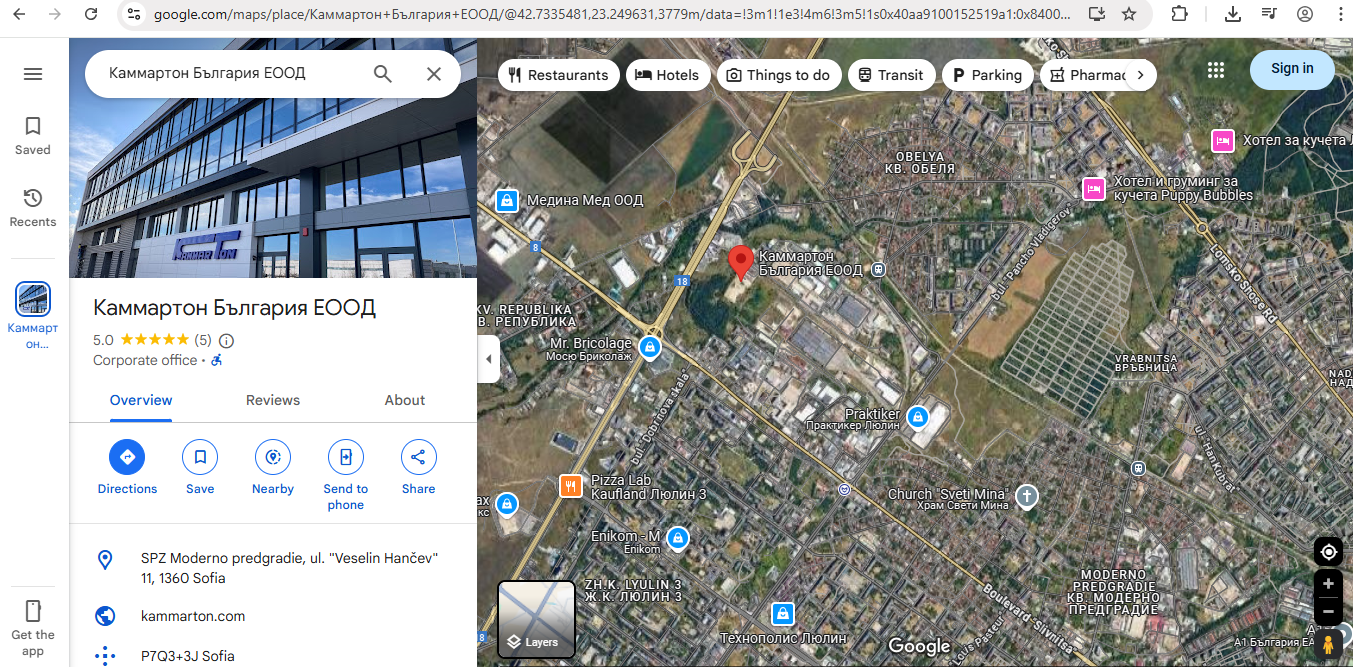1353x667 pixels.
Task: Click the Directions icon button
Action: (127, 457)
